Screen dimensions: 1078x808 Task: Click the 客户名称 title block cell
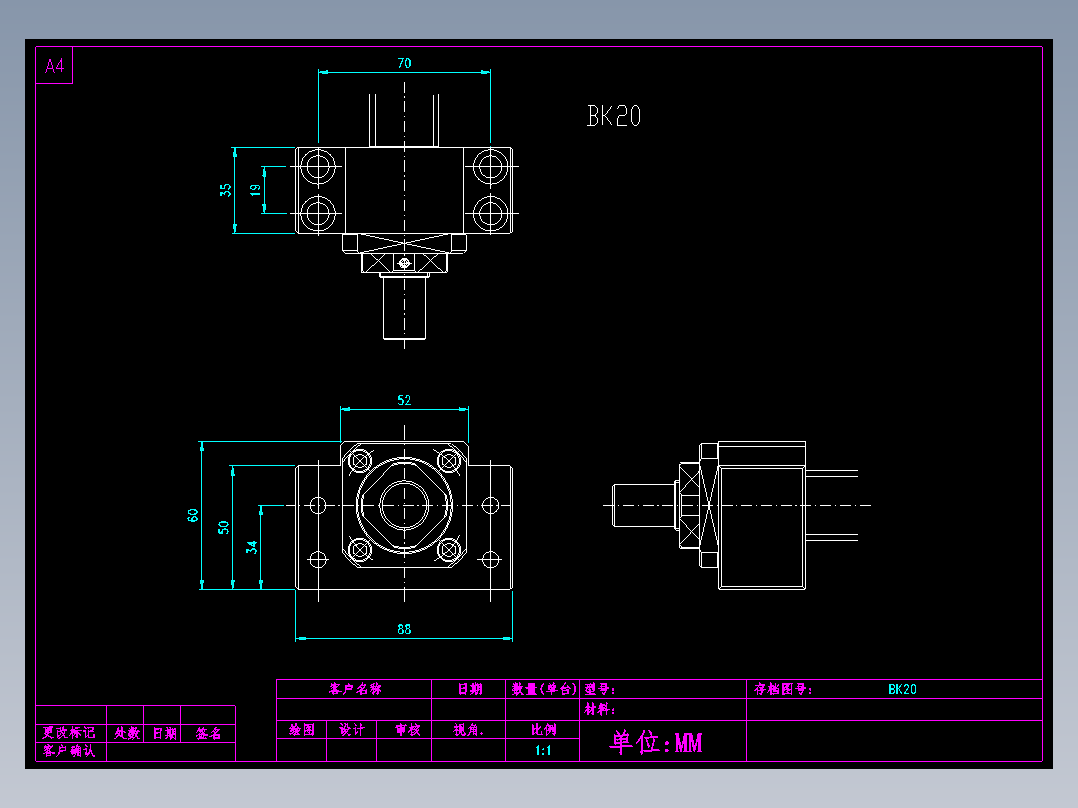point(355,689)
